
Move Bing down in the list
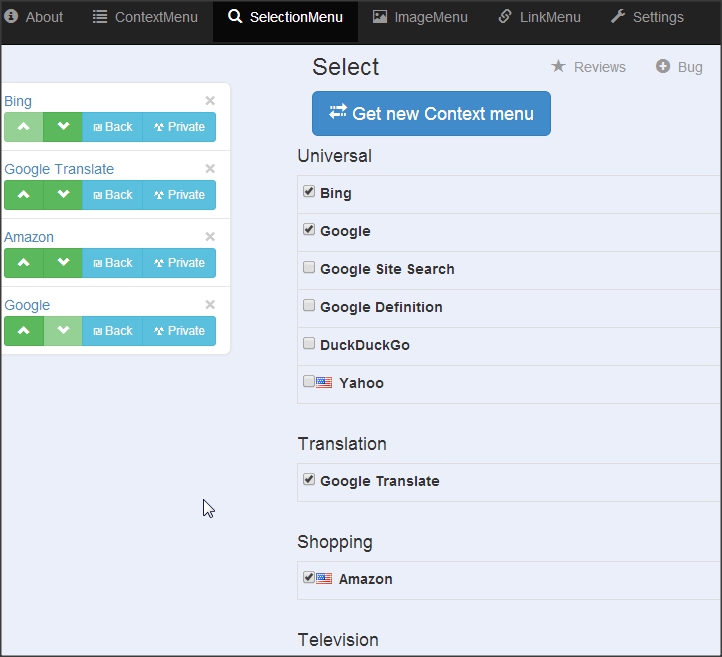(63, 127)
